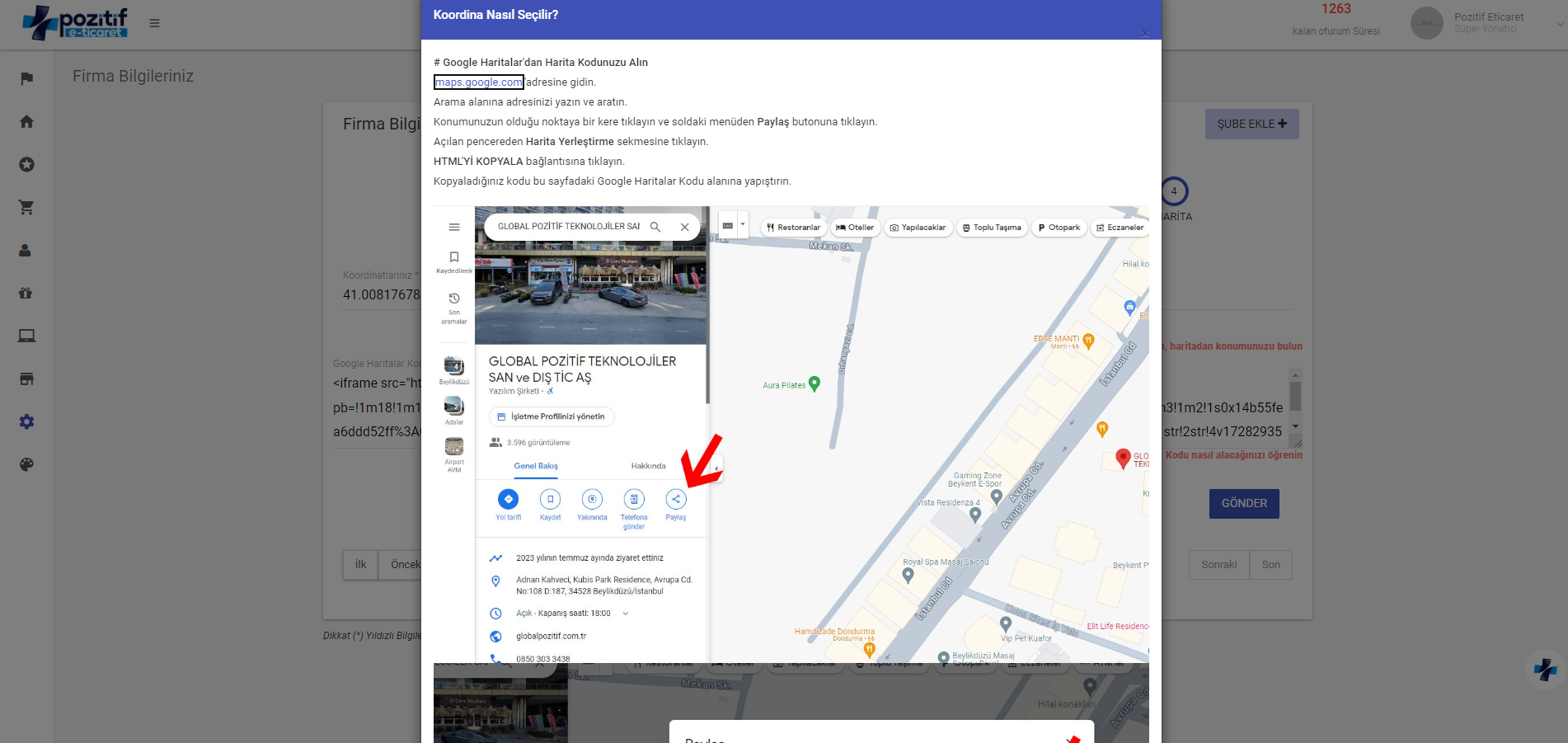Select the star circle sidebar icon
The image size is (1568, 743).
click(x=26, y=164)
